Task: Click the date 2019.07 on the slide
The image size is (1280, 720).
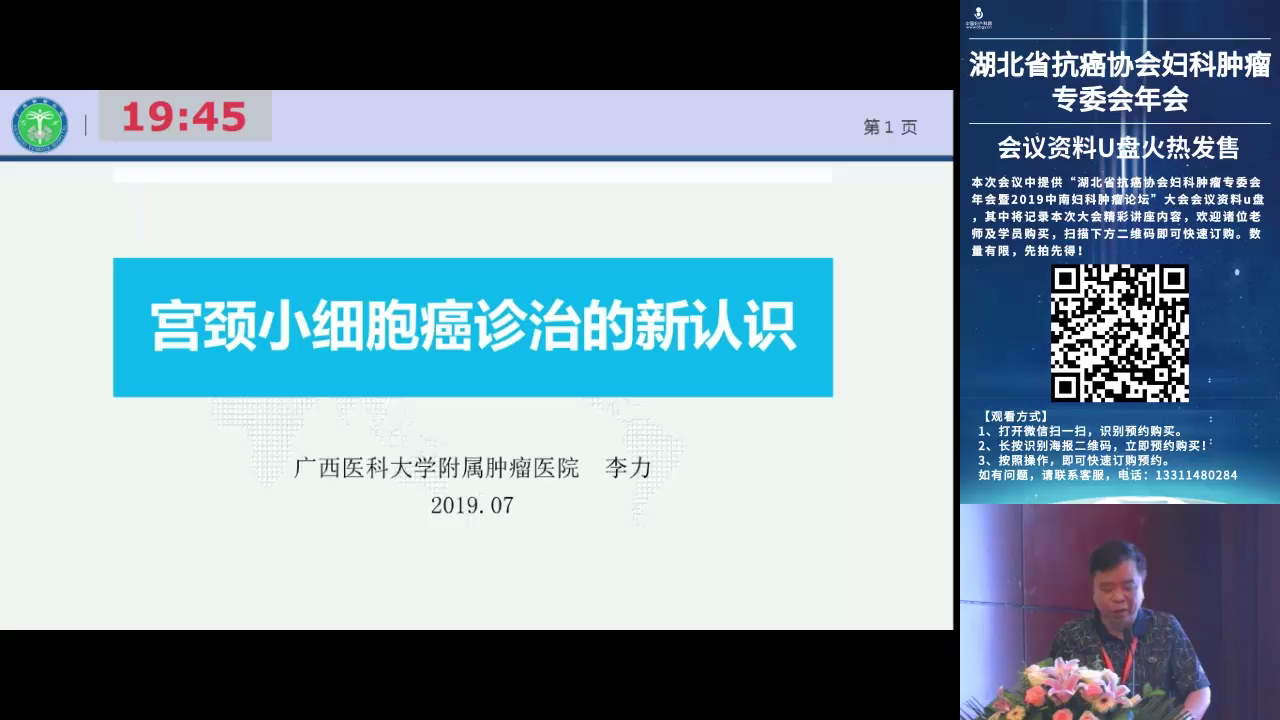Action: (x=471, y=506)
